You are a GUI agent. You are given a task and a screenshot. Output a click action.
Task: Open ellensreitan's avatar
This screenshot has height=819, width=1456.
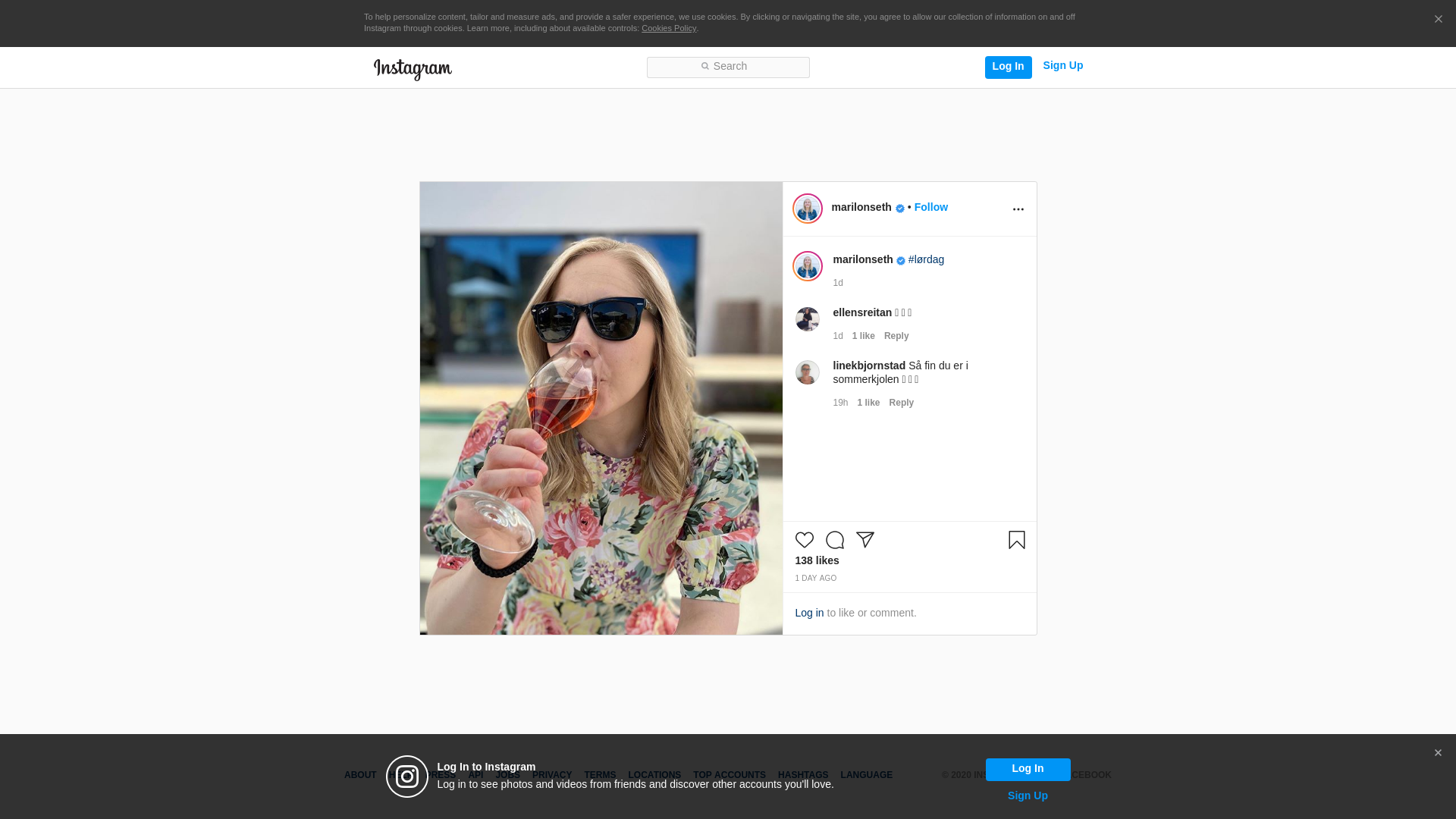(x=807, y=319)
